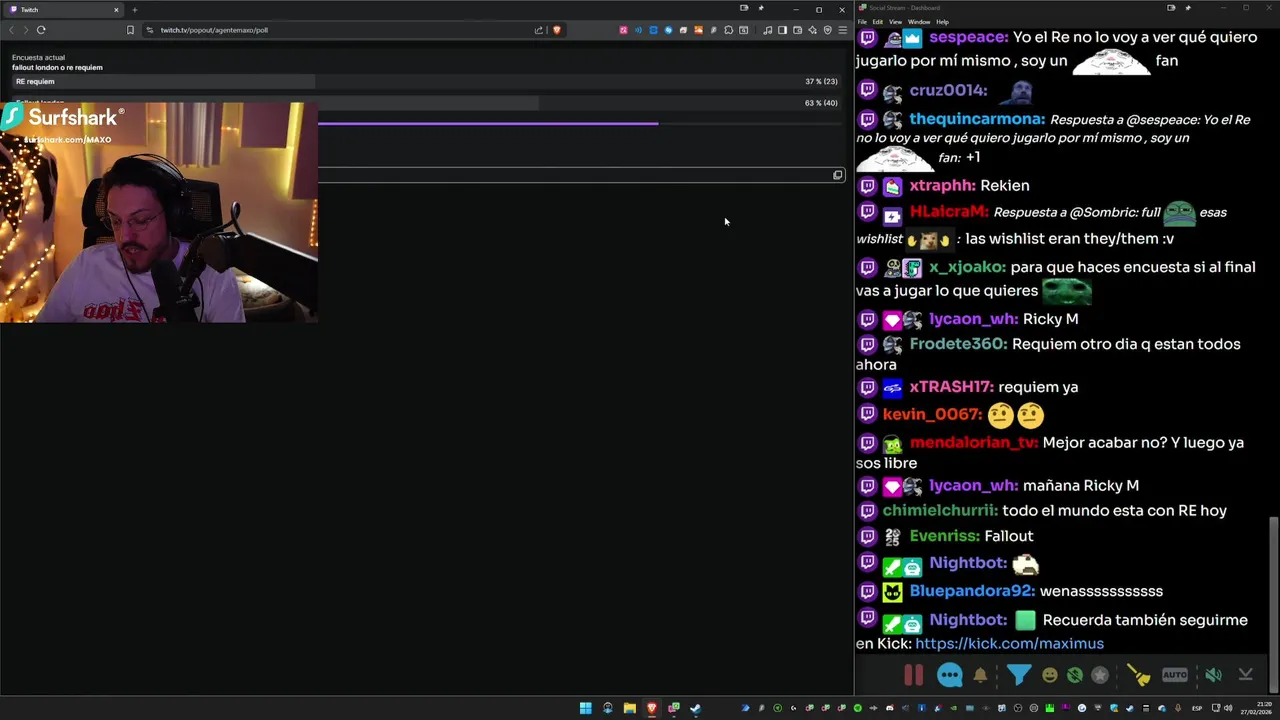Click the grey star featured icon
The image size is (1280, 720).
[x=1100, y=675]
